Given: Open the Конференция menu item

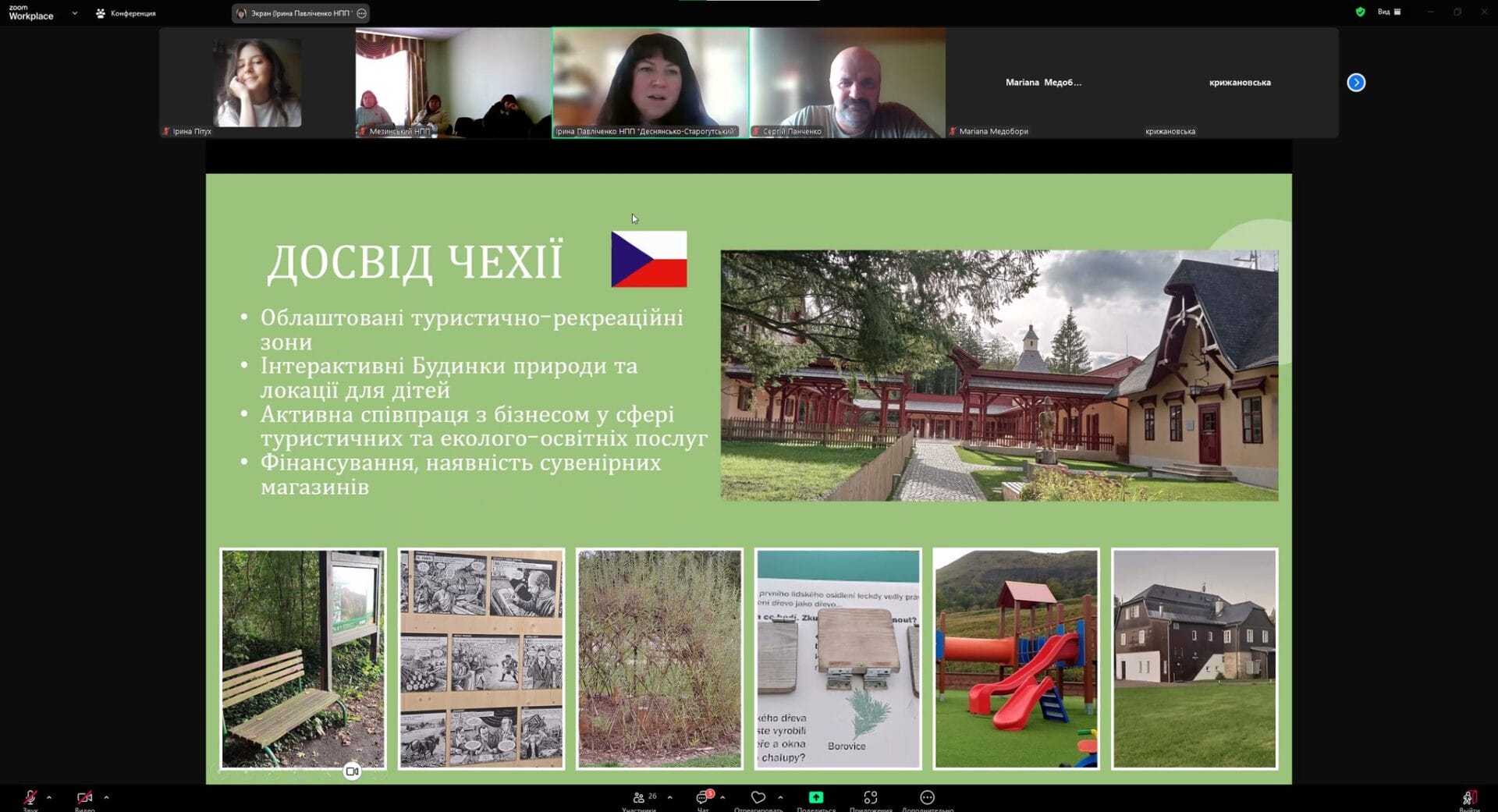Looking at the screenshot, I should (x=126, y=13).
